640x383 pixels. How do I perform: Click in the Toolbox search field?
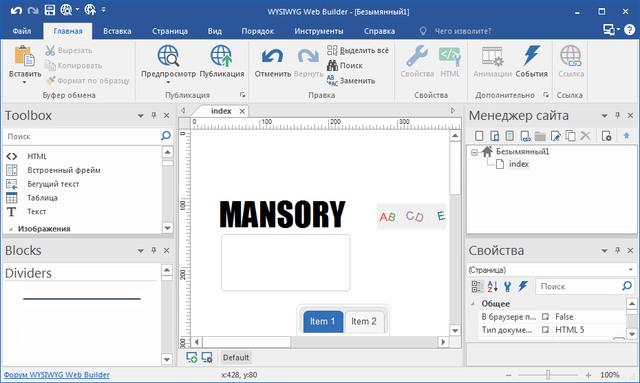82,136
